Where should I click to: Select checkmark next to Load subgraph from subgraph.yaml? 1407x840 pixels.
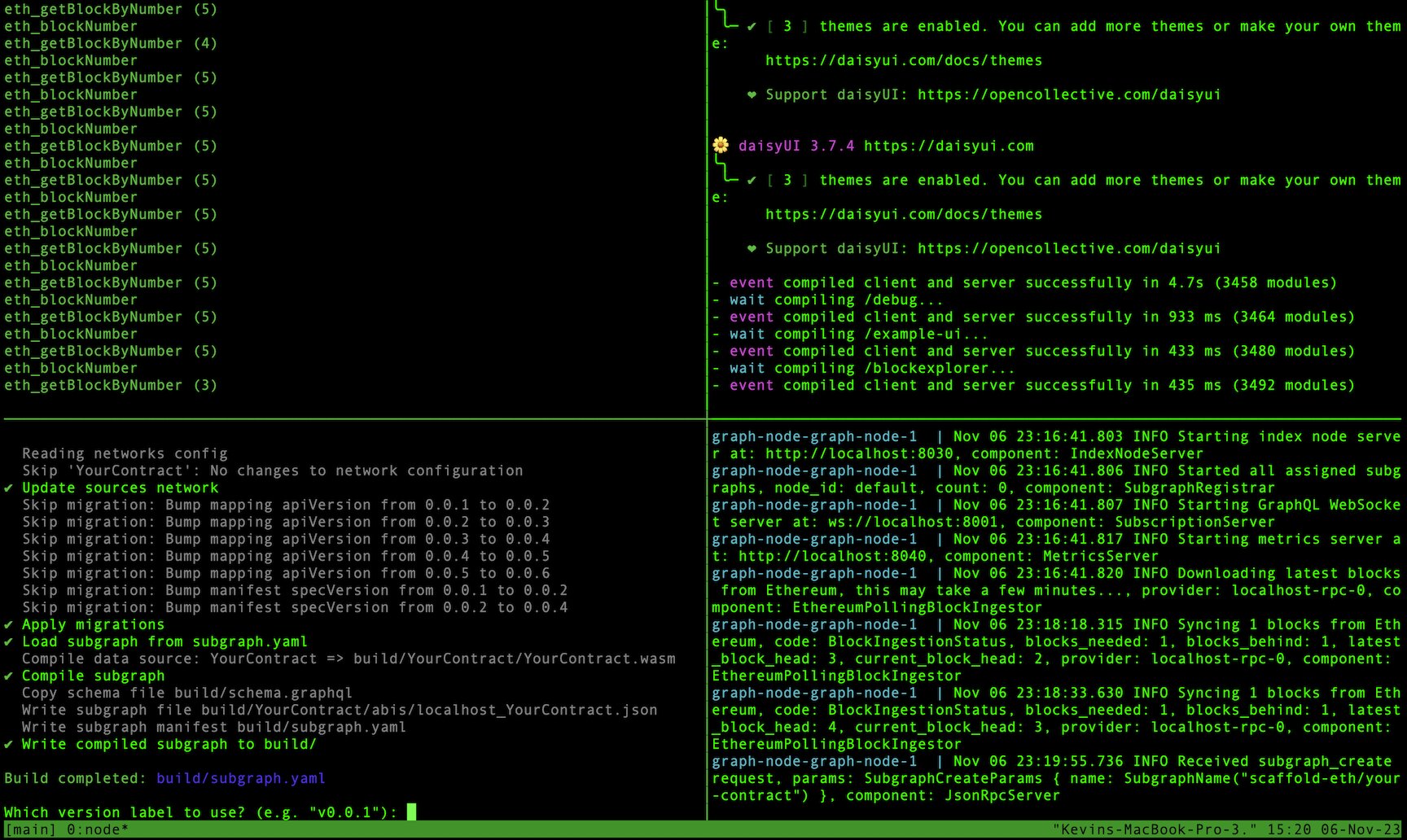(9, 641)
